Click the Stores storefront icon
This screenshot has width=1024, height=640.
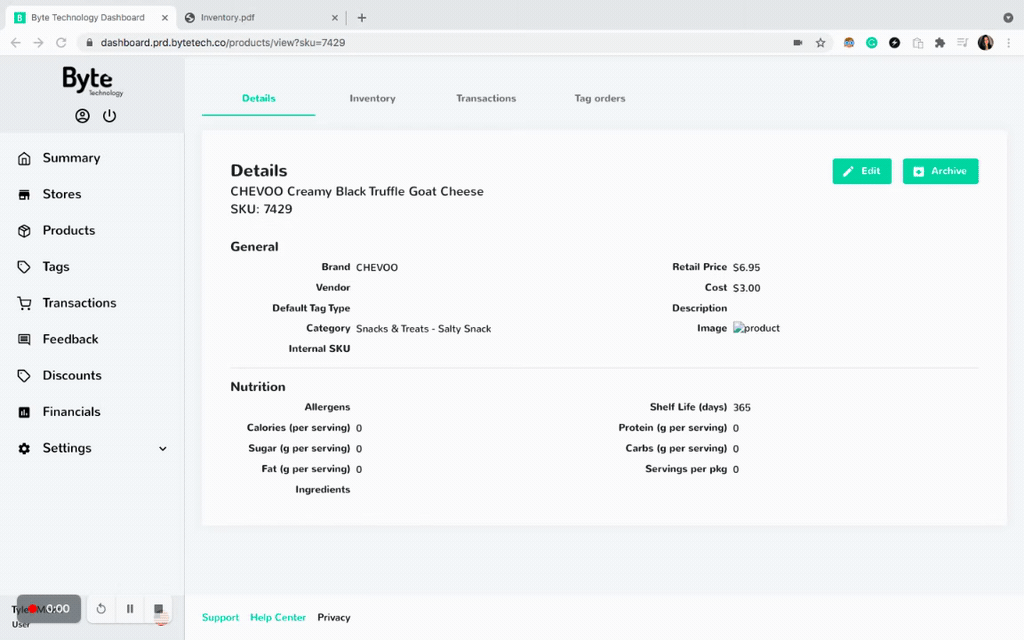click(24, 195)
